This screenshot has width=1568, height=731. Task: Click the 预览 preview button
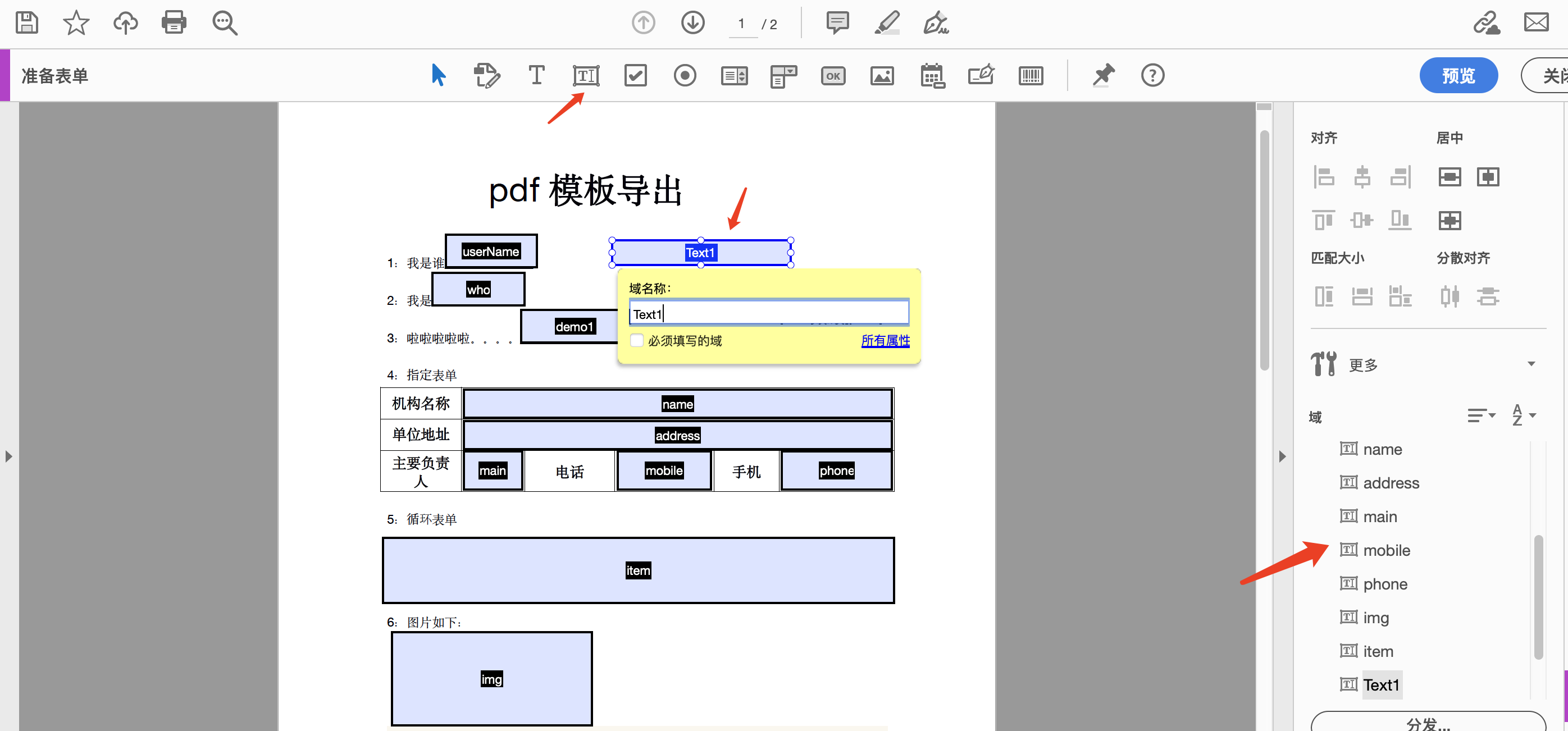click(x=1458, y=75)
